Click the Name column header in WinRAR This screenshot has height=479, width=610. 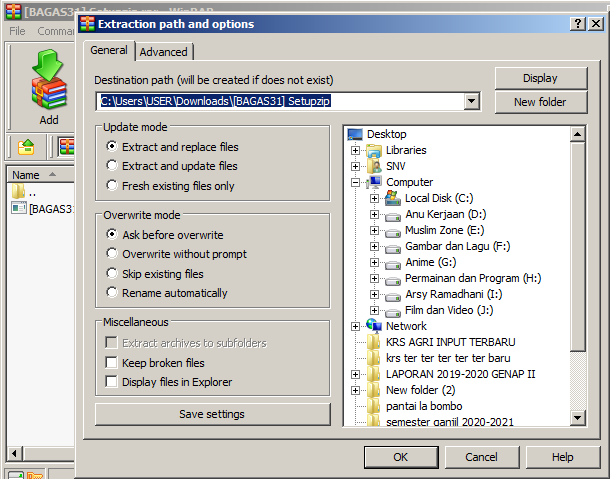tap(40, 175)
